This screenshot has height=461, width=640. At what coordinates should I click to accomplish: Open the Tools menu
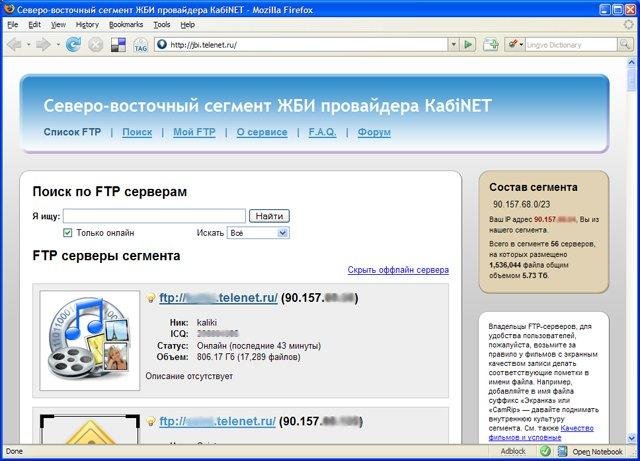click(162, 24)
